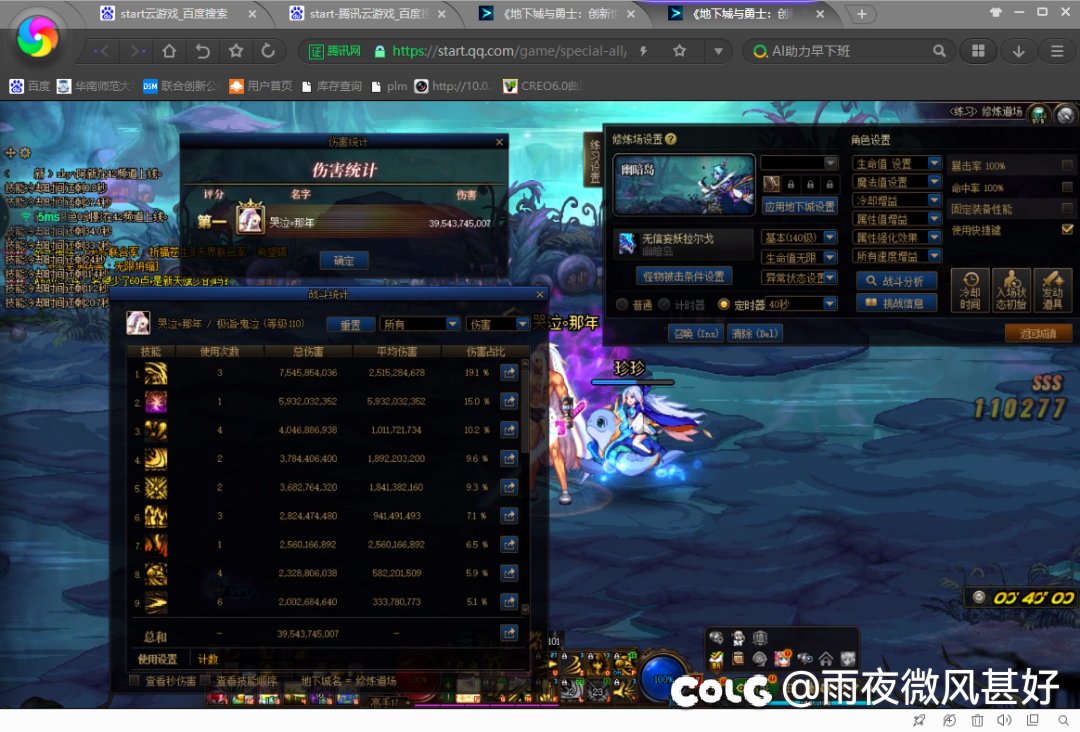Click the browser home icon

tap(169, 51)
